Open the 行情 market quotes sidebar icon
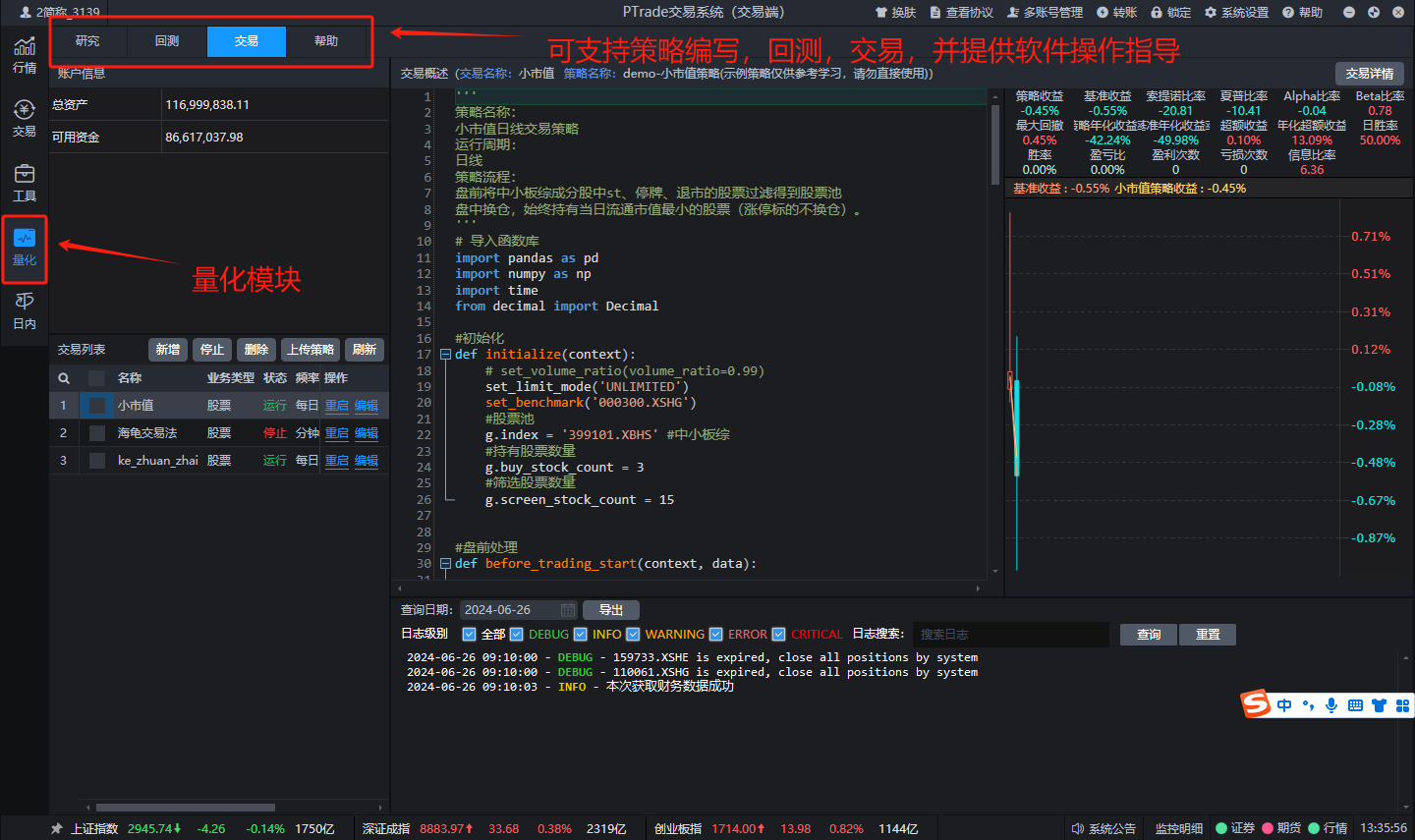 click(x=25, y=55)
